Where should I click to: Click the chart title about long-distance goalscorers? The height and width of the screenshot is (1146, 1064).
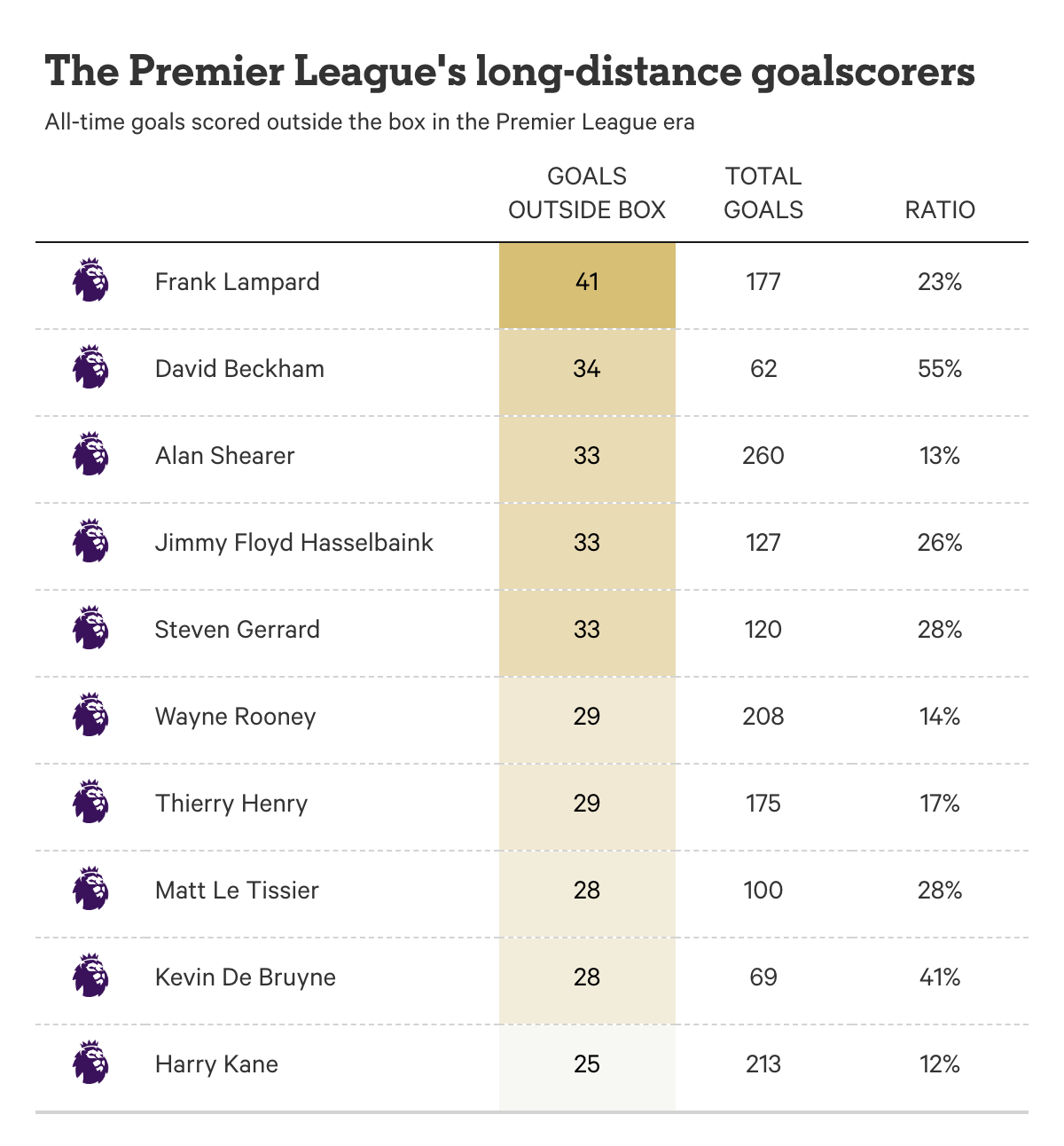coord(510,71)
